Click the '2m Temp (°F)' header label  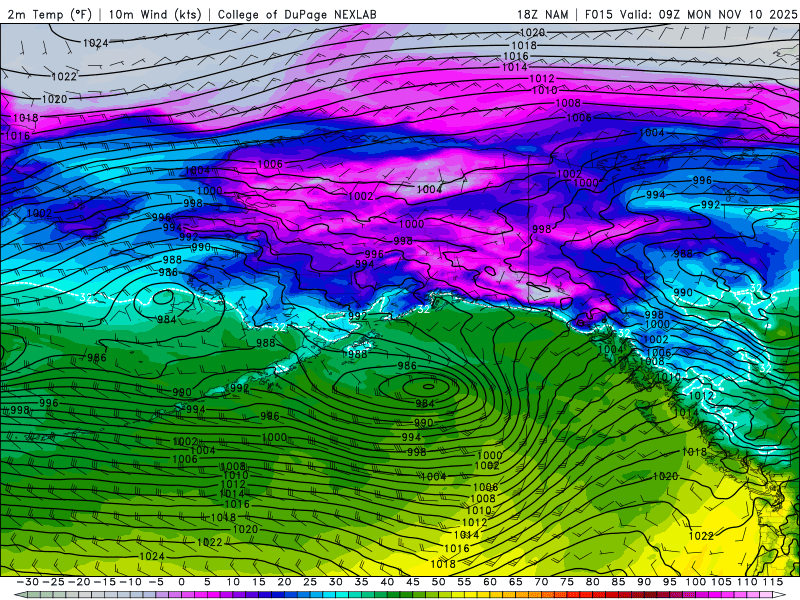coord(49,14)
